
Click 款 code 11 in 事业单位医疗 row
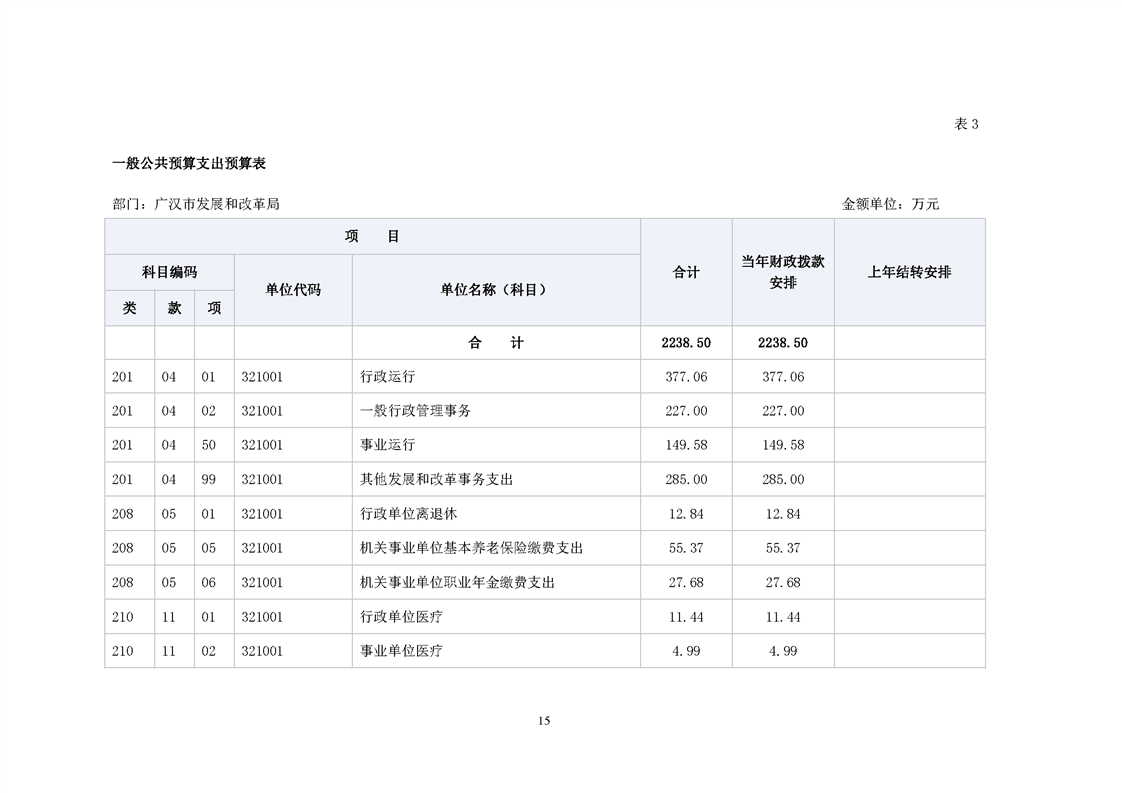coord(168,651)
